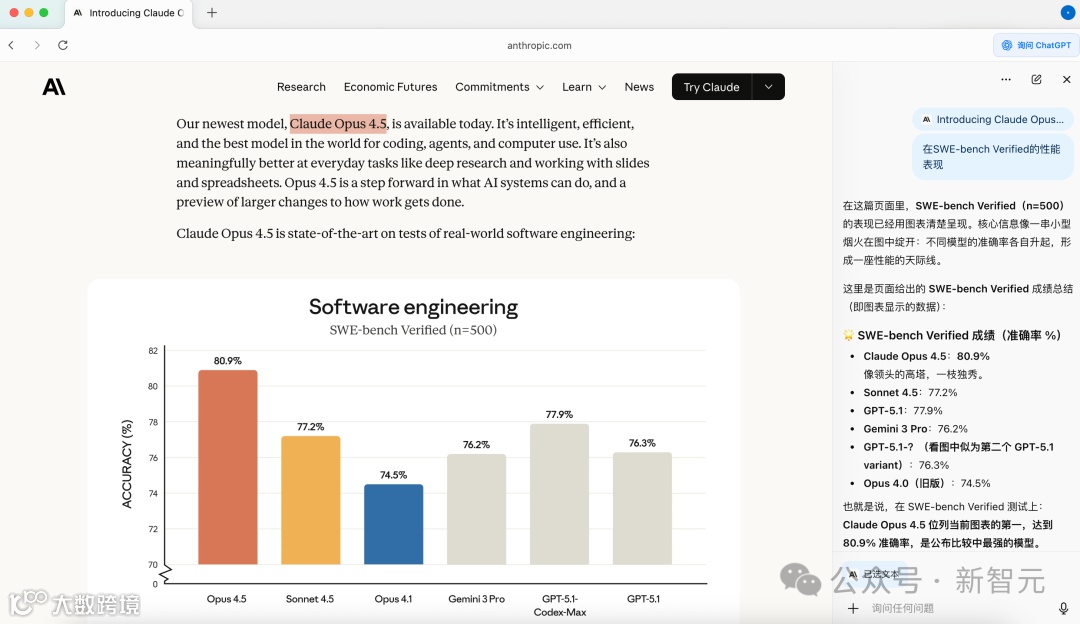The image size is (1080, 624).
Task: Click the Gemini 3 Pro: 76.2% bullet in the sidebar
Action: point(915,428)
